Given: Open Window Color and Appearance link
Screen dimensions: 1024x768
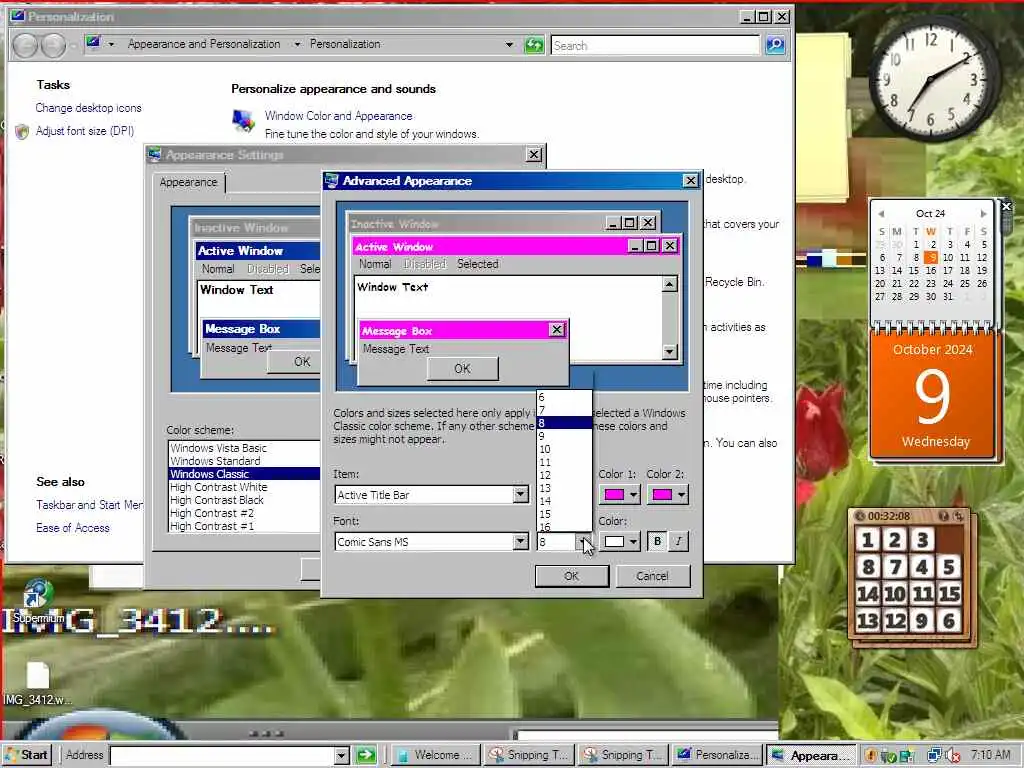Looking at the screenshot, I should [x=338, y=116].
